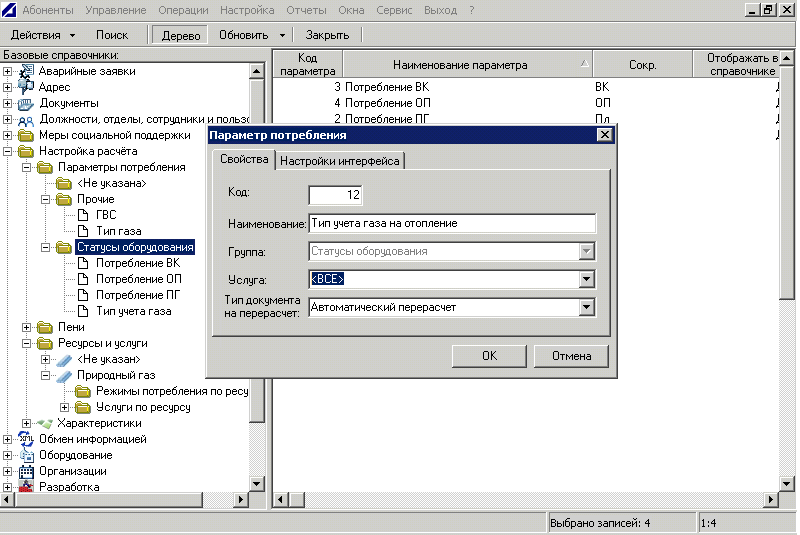Screen dimensions: 800x535
Task: Open the Услуга dropdown list
Action: 587,279
